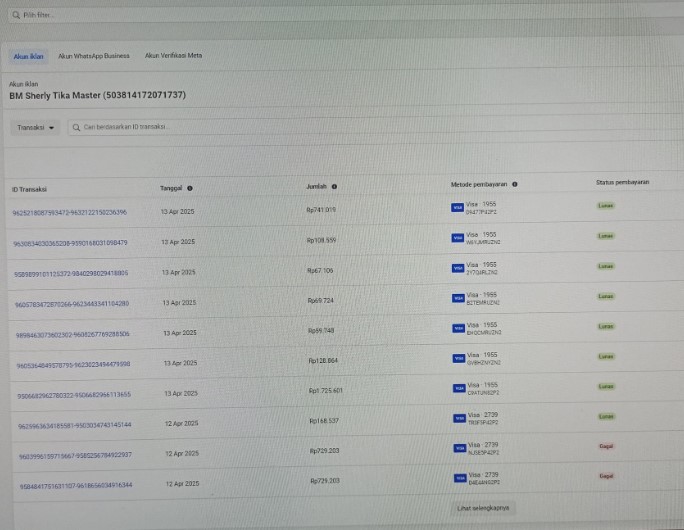684x530 pixels.
Task: Focus the Cari berdasarkan ID transaksi field
Action: (x=200, y=127)
